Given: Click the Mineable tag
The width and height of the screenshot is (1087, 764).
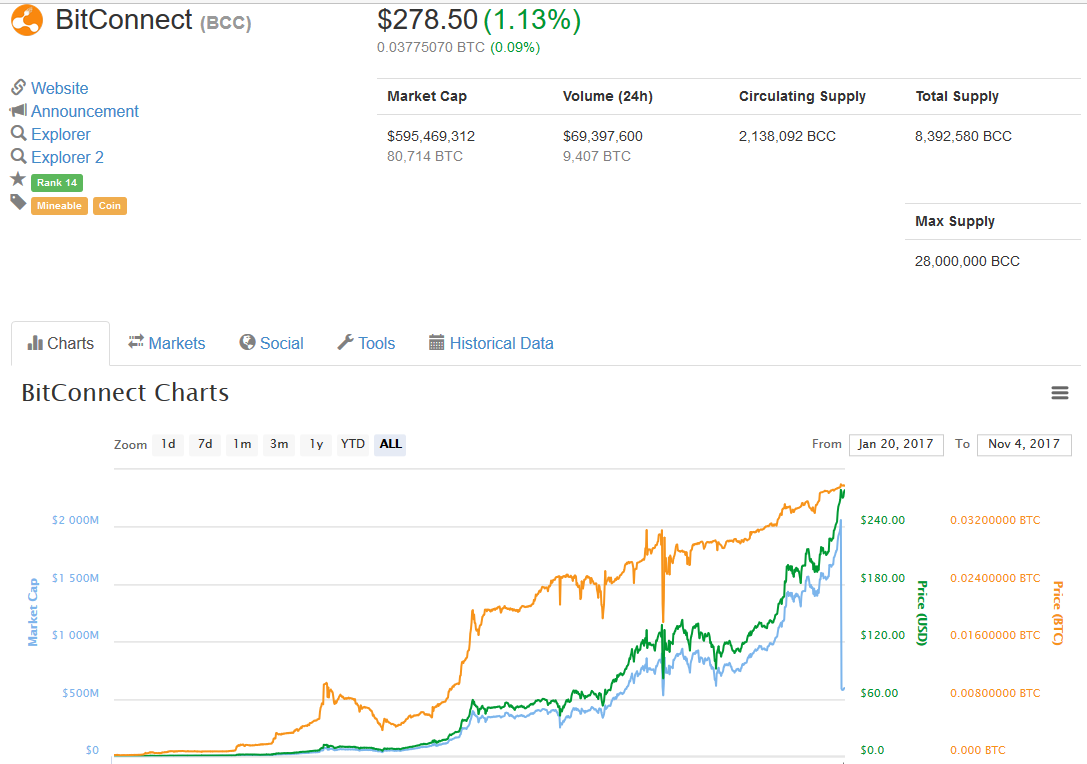Looking at the screenshot, I should coord(59,206).
